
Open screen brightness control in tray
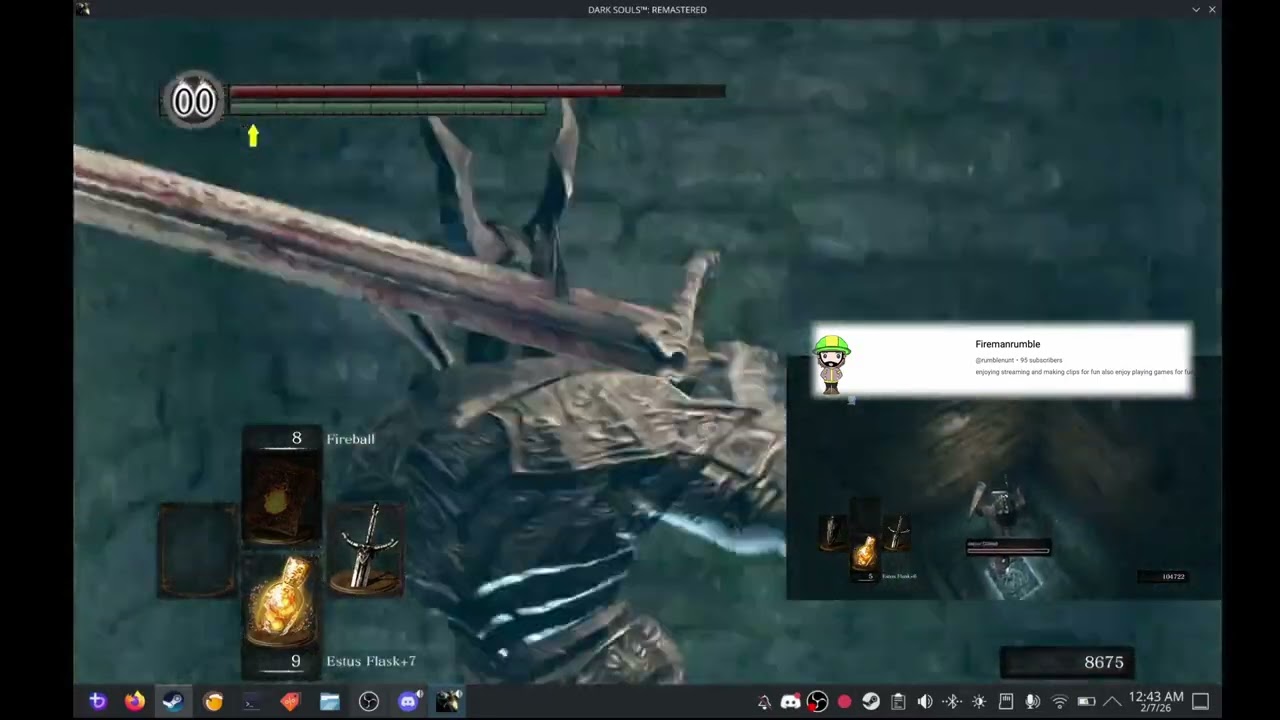point(979,702)
